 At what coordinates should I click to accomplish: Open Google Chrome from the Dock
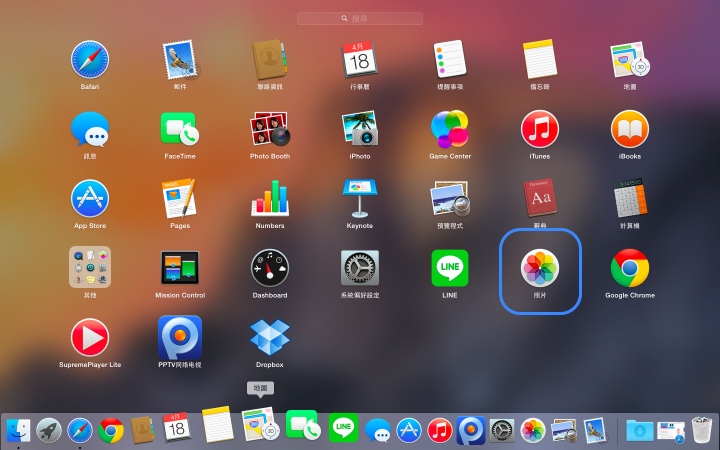[111, 431]
